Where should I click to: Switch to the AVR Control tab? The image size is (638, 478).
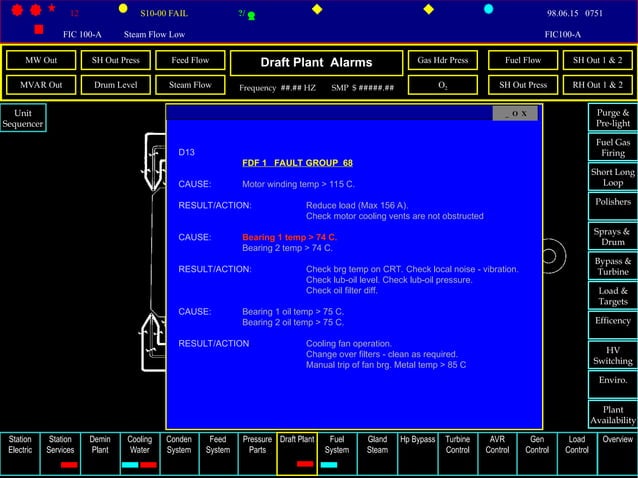pos(497,454)
